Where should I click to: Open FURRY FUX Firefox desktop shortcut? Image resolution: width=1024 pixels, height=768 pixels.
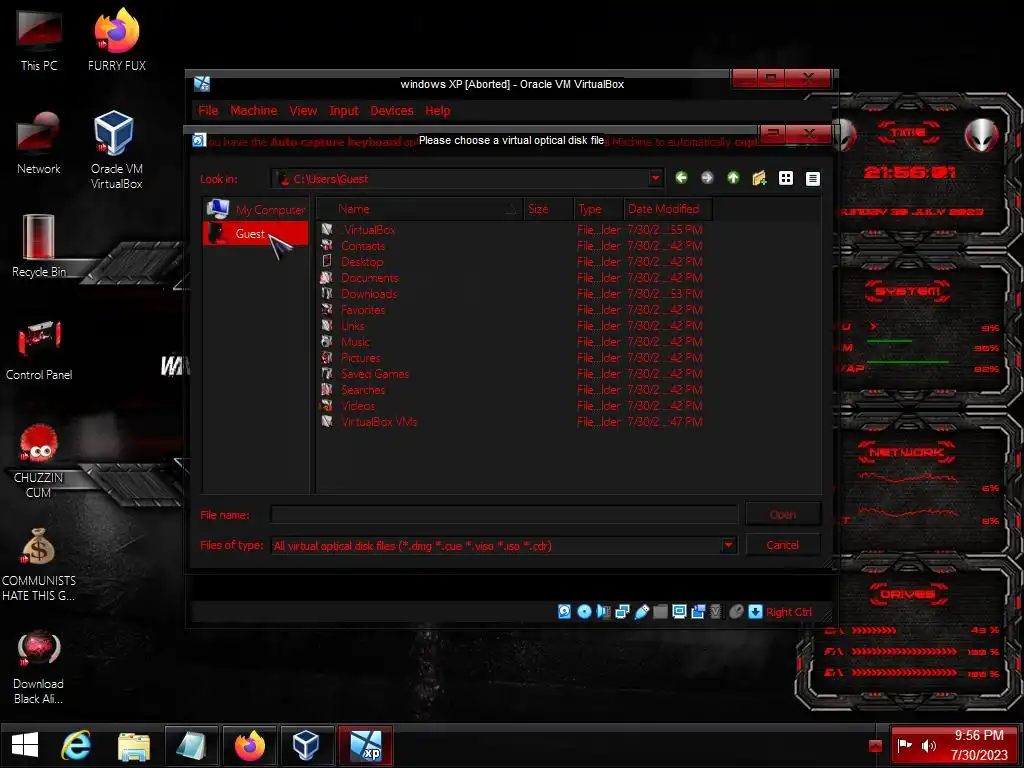pos(117,39)
